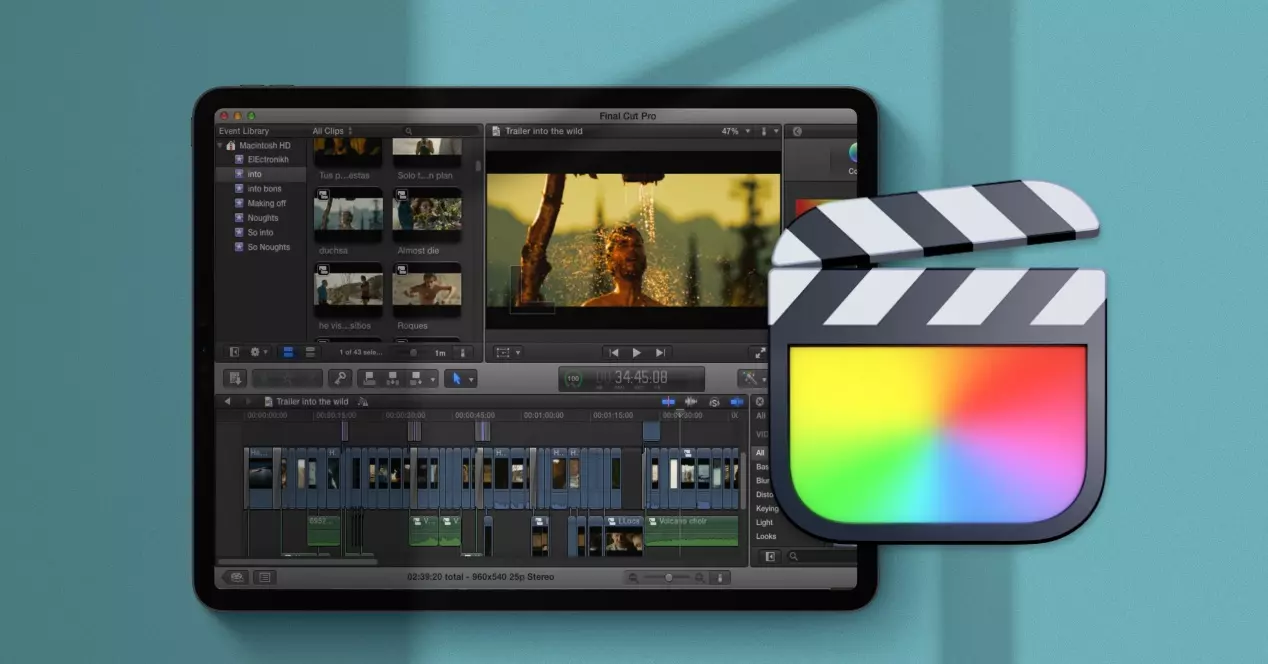Click the timeline zoom in magnifier
The image size is (1268, 664).
[699, 577]
